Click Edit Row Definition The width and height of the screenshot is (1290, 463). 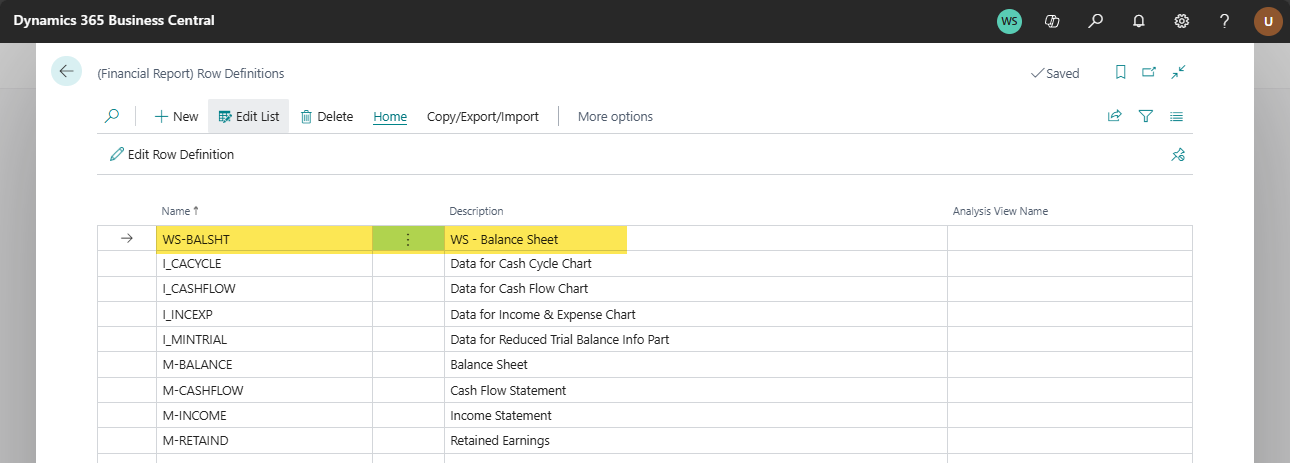172,155
